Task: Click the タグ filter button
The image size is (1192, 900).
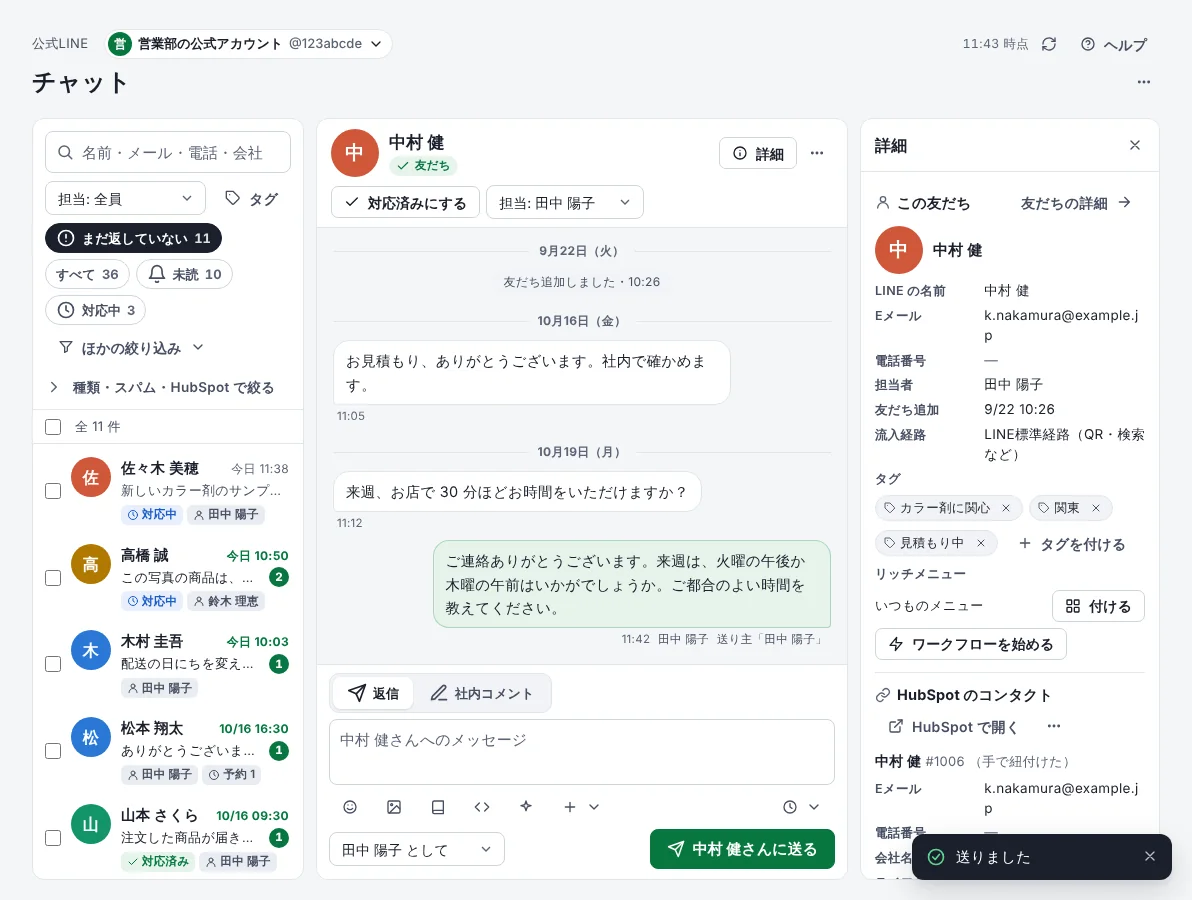Action: pyautogui.click(x=252, y=198)
